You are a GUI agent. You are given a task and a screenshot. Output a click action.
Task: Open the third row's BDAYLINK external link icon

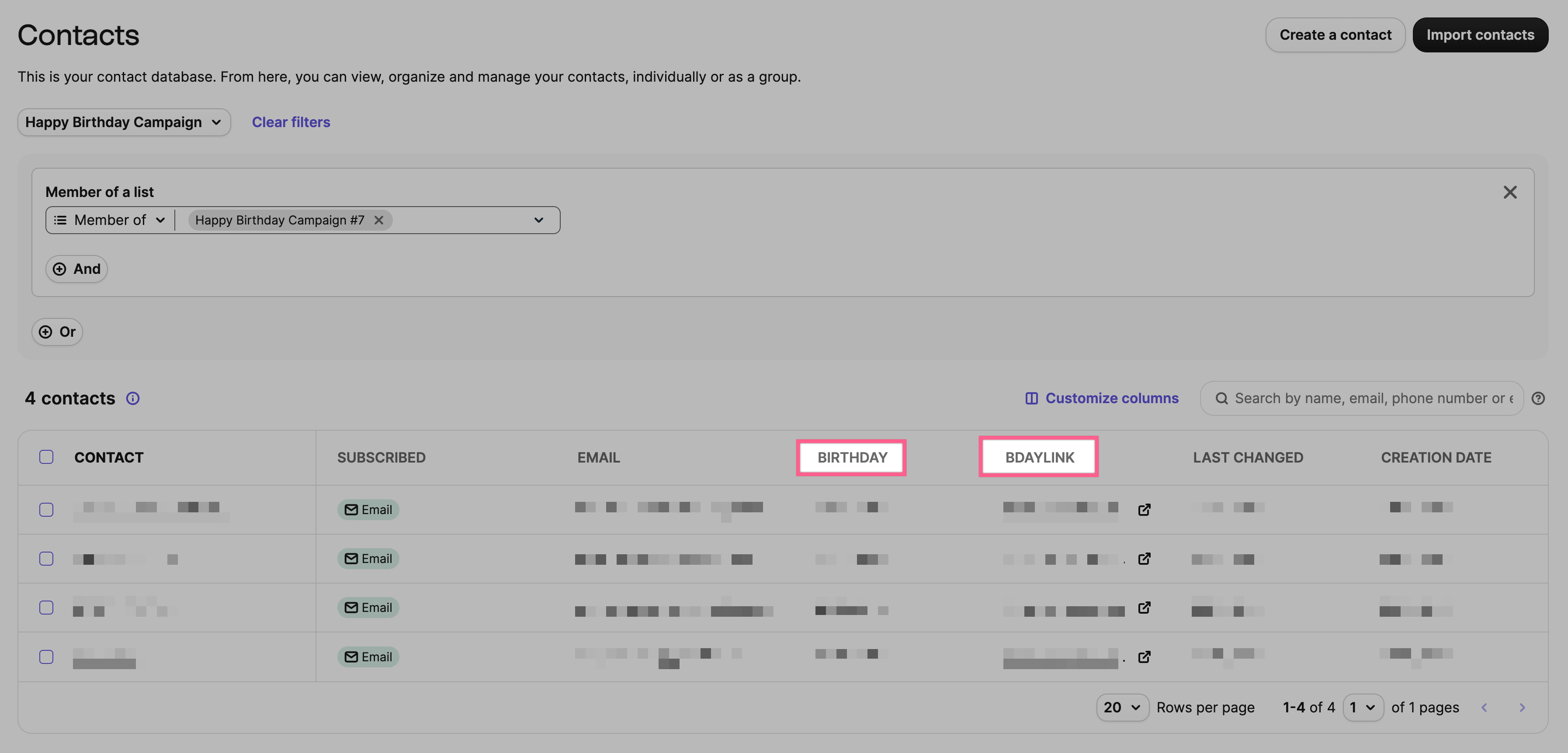click(1144, 608)
